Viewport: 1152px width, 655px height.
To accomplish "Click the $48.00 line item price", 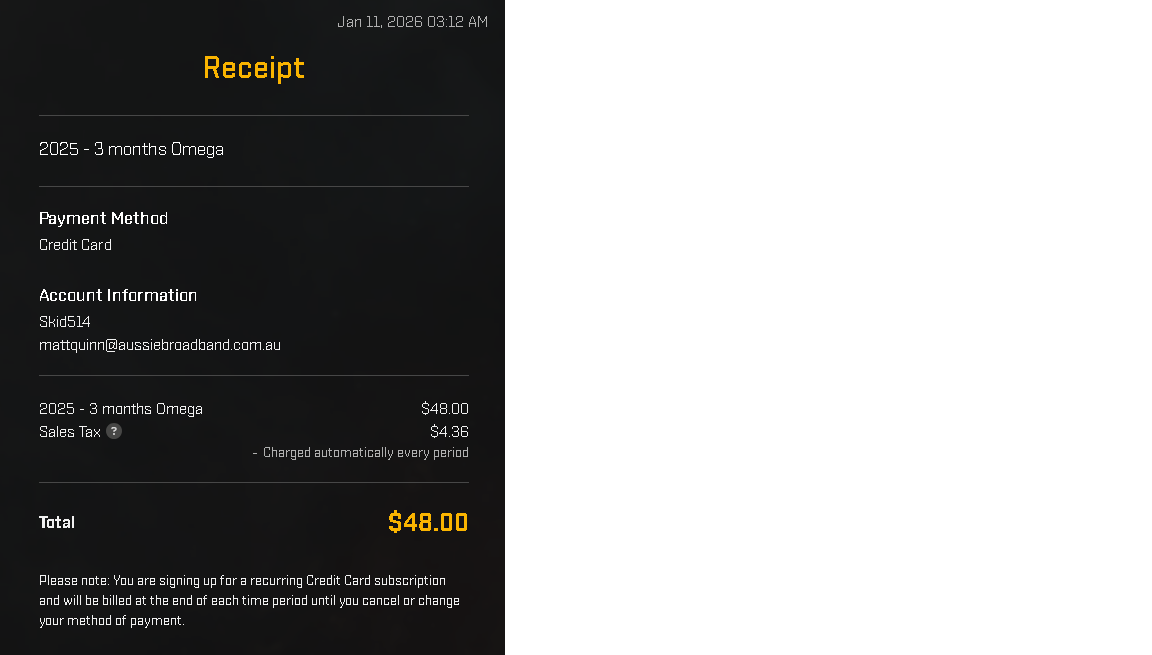I will click(x=444, y=408).
